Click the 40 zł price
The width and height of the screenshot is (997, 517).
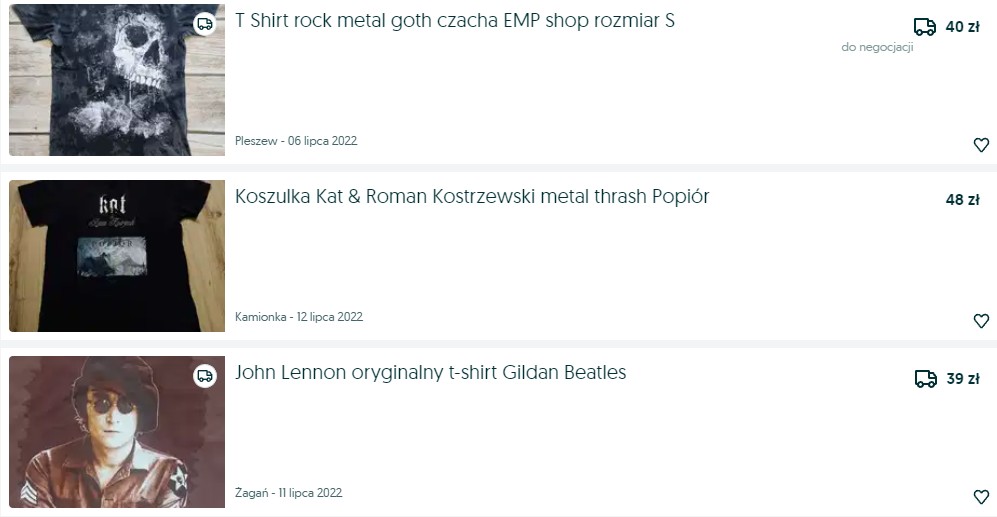tap(962, 27)
